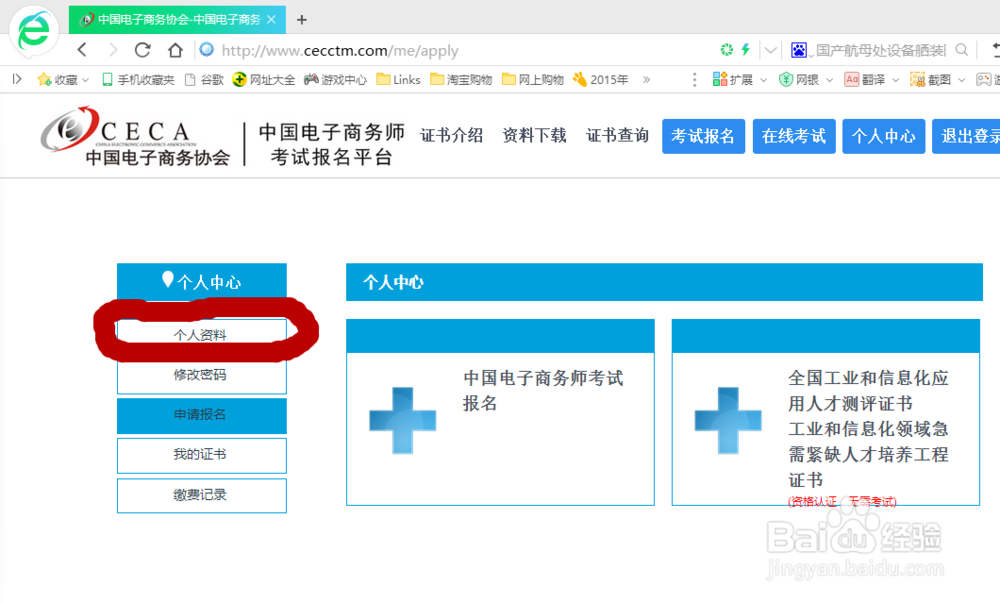Click the 在线考试 button
This screenshot has width=1000, height=603.
[794, 136]
